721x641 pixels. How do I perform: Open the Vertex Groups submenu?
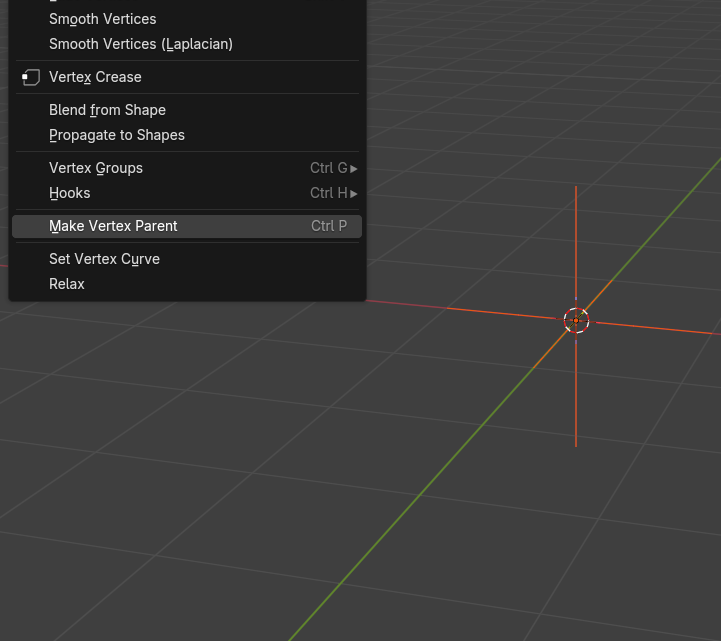point(187,168)
